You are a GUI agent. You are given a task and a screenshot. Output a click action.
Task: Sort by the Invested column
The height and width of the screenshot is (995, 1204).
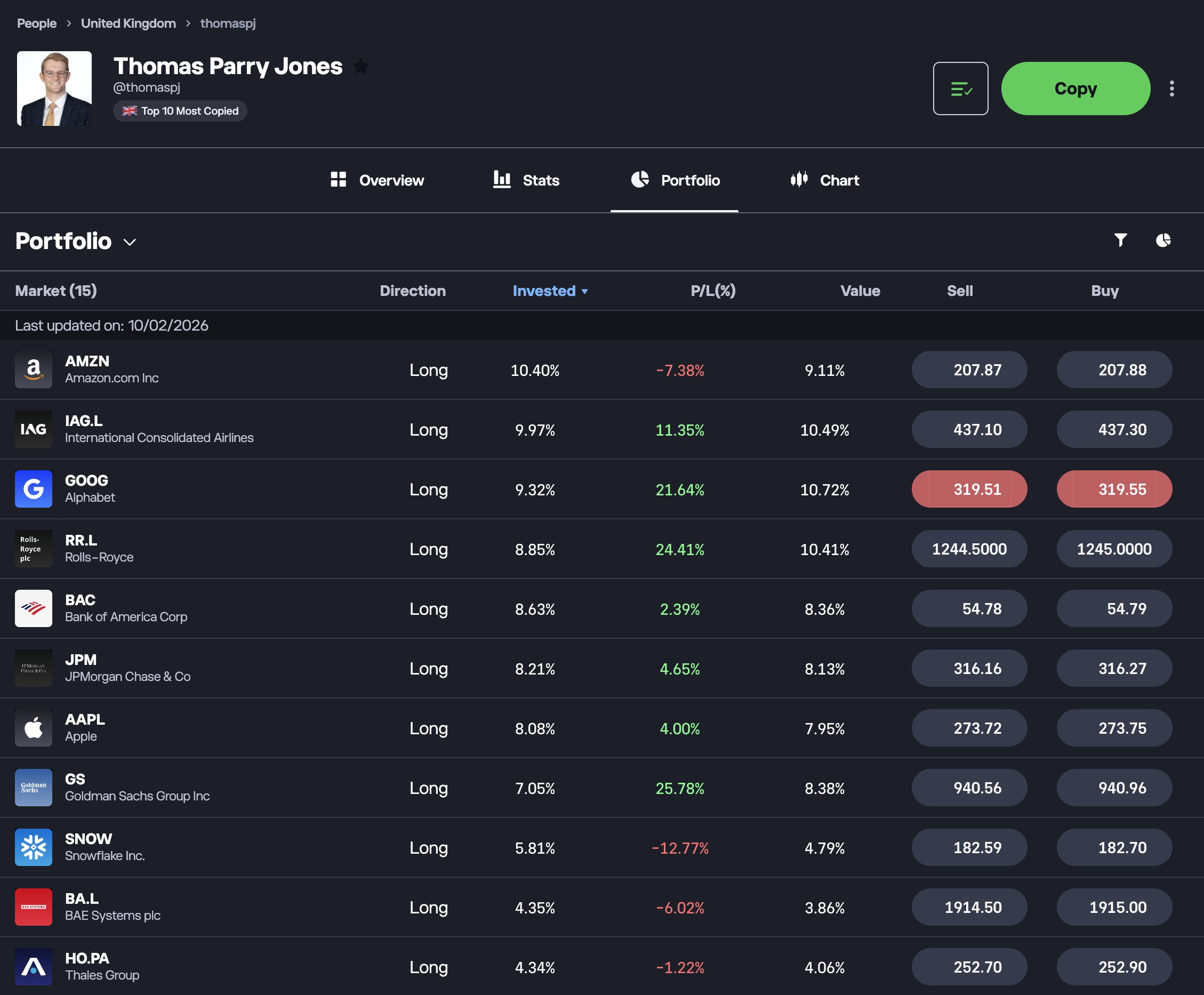pos(550,291)
